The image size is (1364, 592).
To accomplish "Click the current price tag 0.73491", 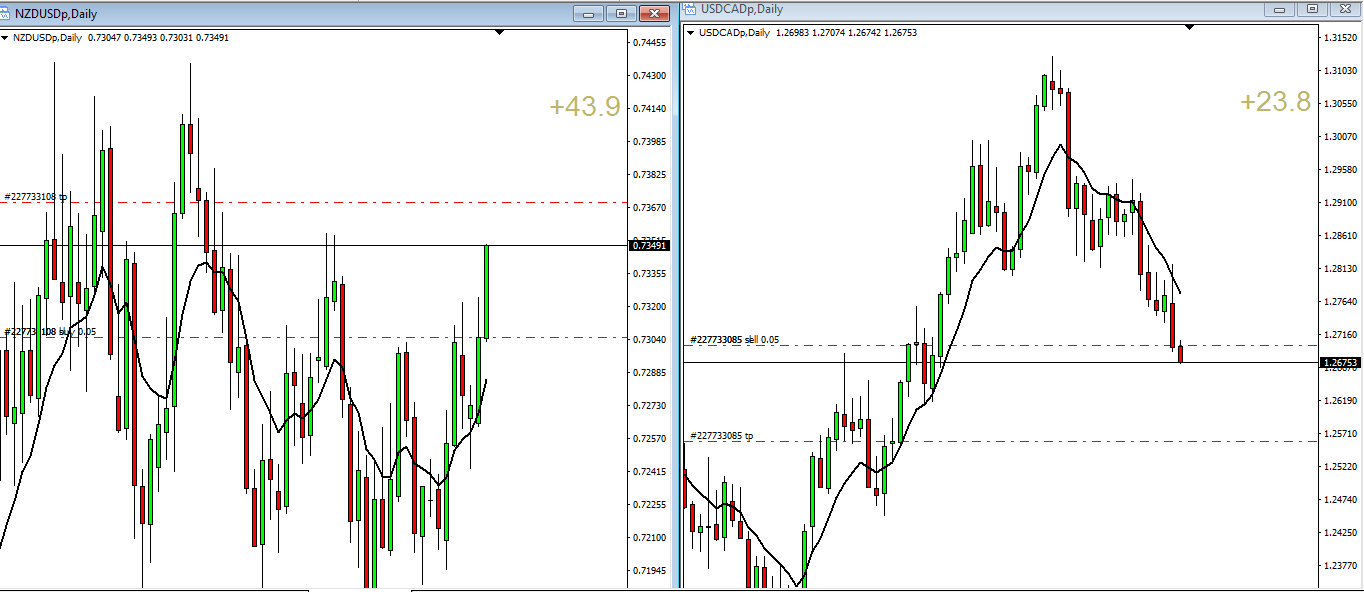I will (649, 245).
